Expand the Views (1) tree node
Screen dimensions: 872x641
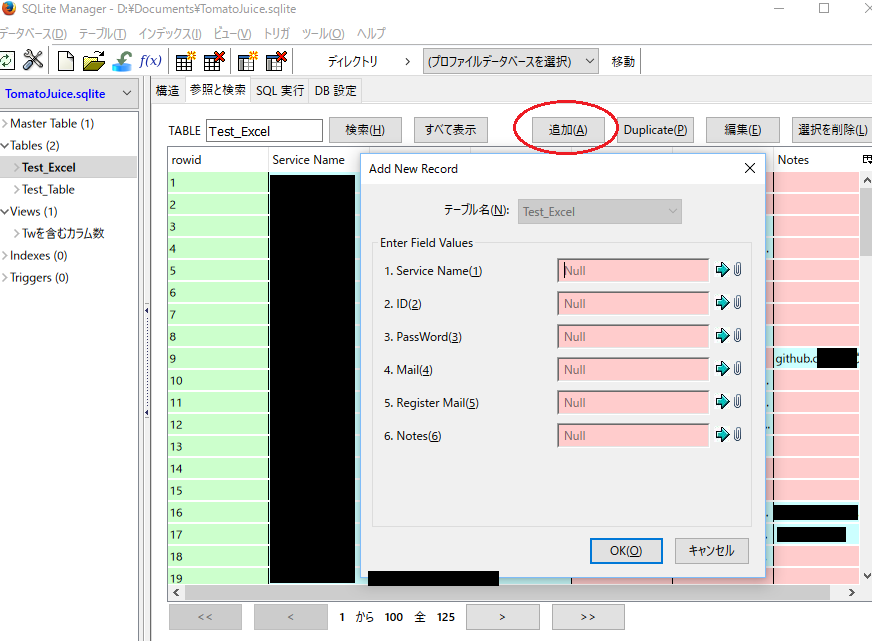[x=5, y=211]
